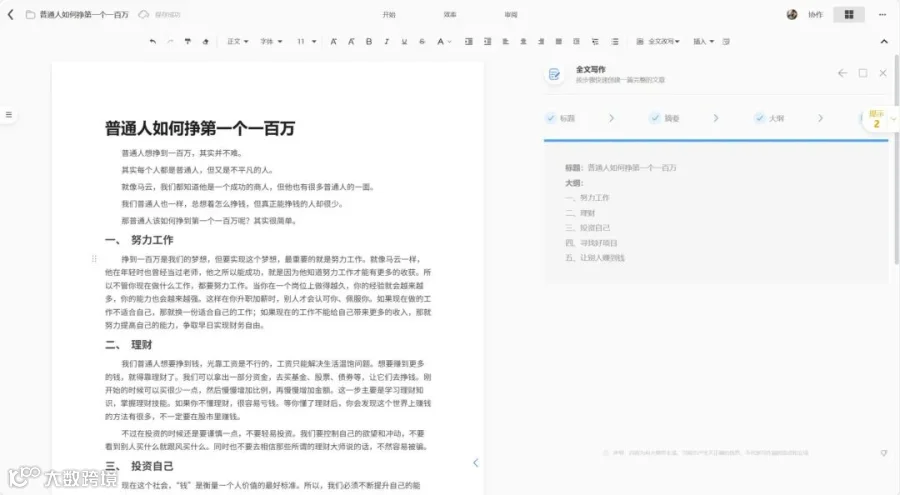
Task: Click the drag handle beside 努力工作 paragraph
Action: click(x=94, y=259)
